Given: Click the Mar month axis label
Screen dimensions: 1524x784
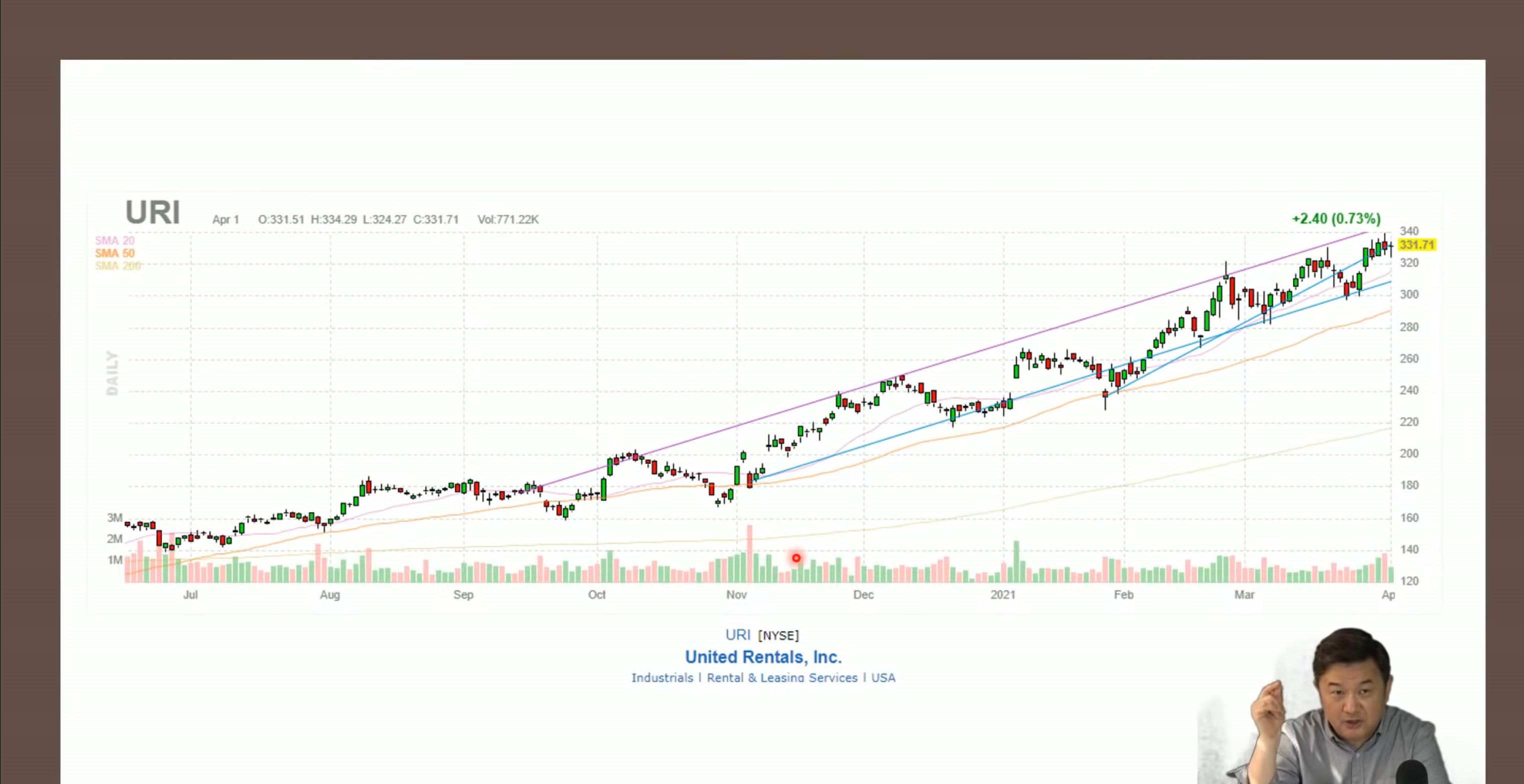Looking at the screenshot, I should tap(1244, 595).
